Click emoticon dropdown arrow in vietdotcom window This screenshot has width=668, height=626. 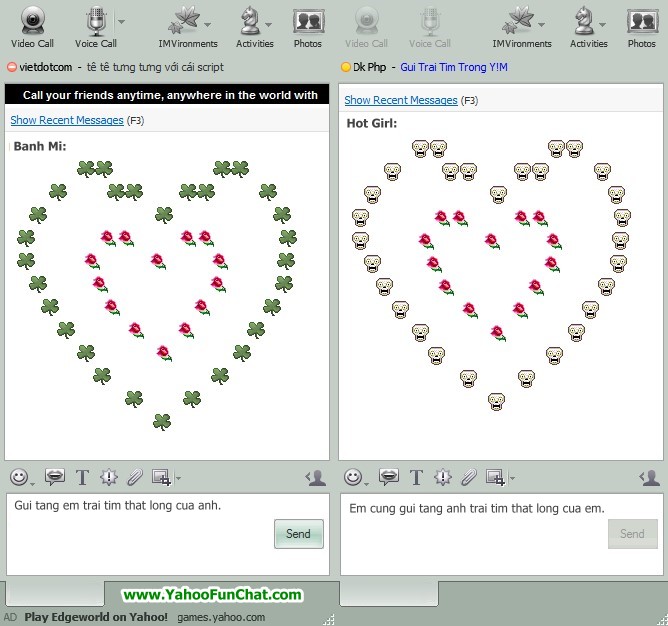click(32, 484)
